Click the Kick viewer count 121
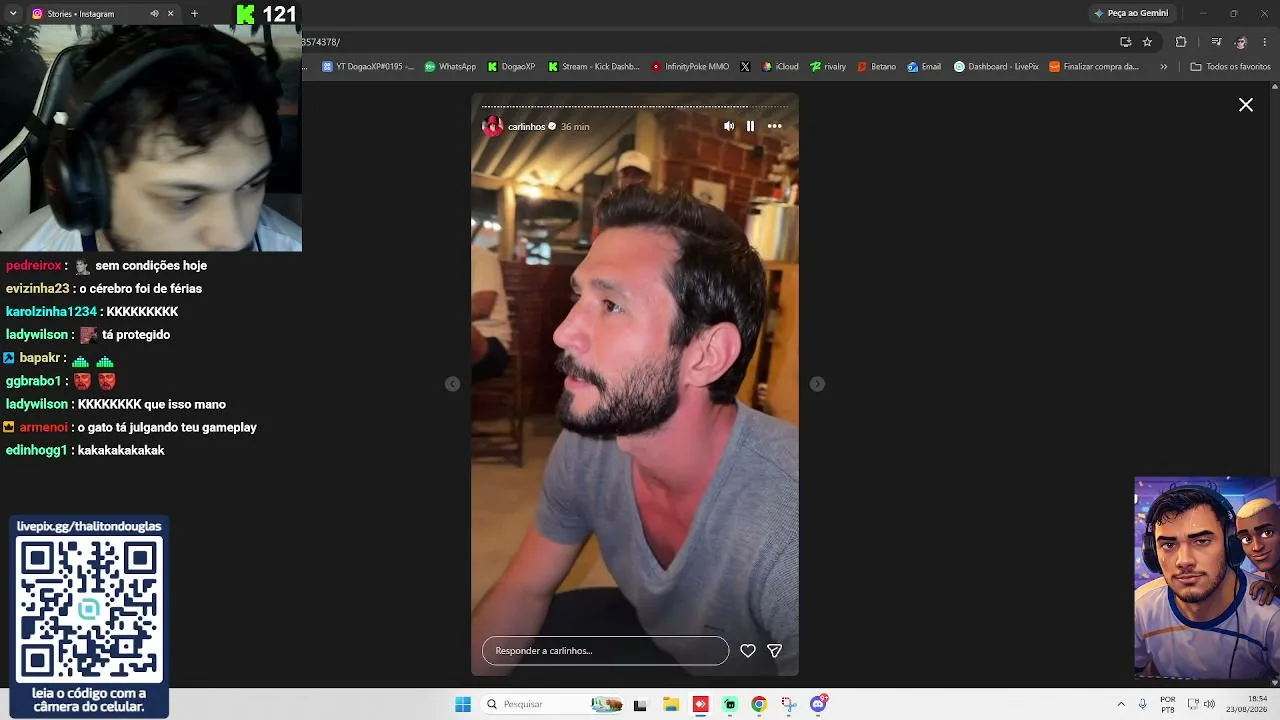The width and height of the screenshot is (1280, 720). [x=279, y=14]
